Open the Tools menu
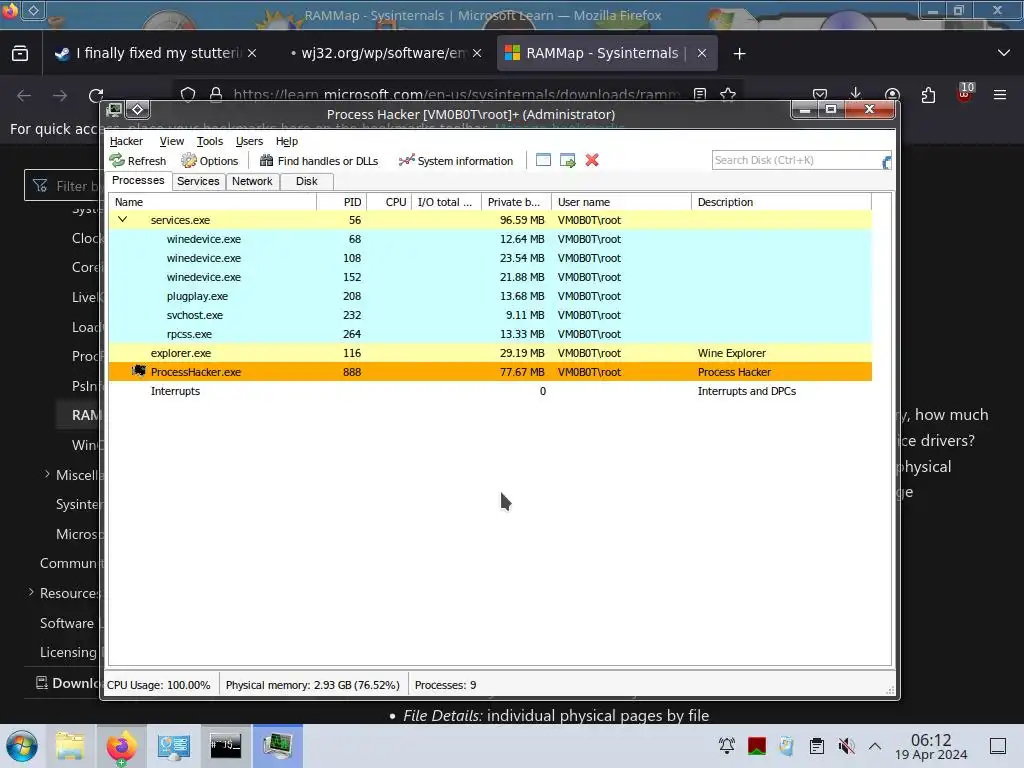This screenshot has height=768, width=1024. 210,141
